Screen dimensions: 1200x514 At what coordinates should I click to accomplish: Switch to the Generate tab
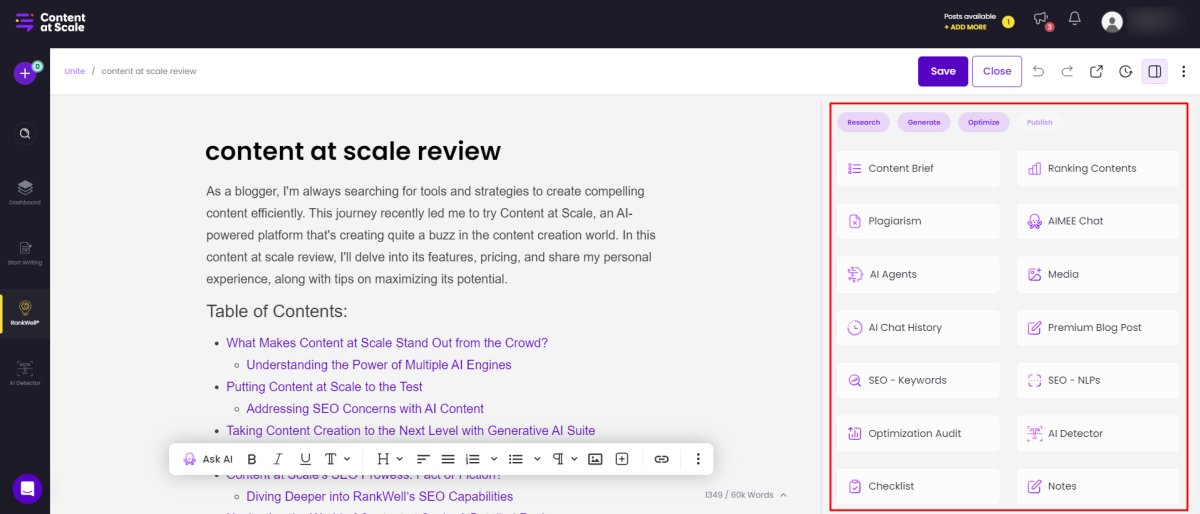pyautogui.click(x=924, y=122)
